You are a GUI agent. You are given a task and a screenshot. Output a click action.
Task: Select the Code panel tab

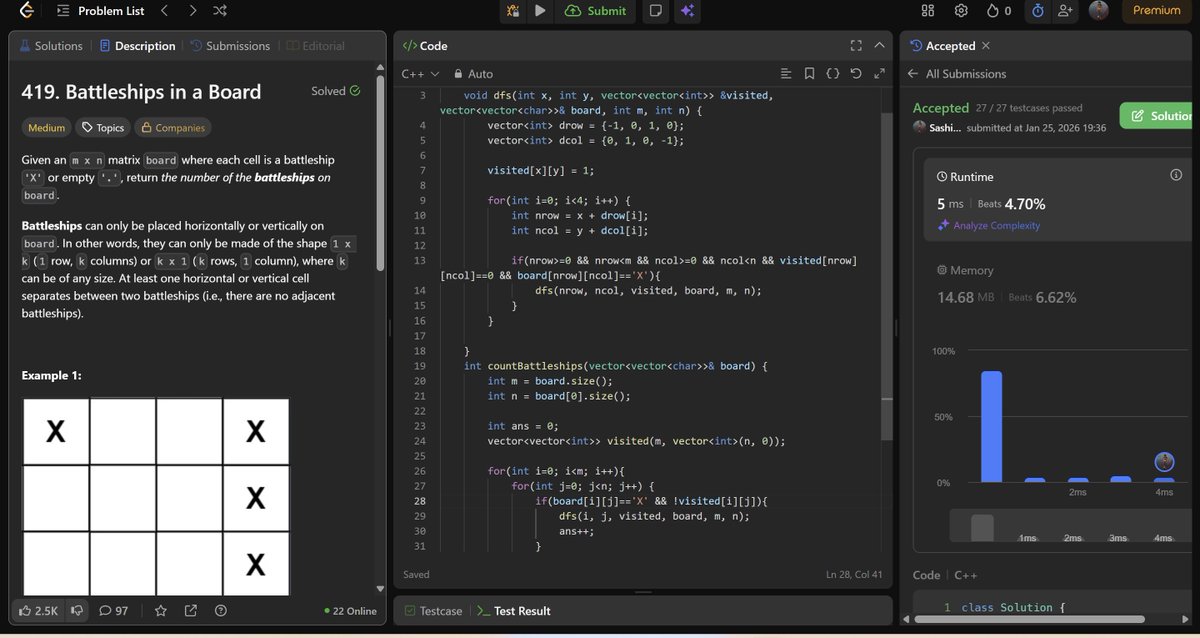(425, 46)
